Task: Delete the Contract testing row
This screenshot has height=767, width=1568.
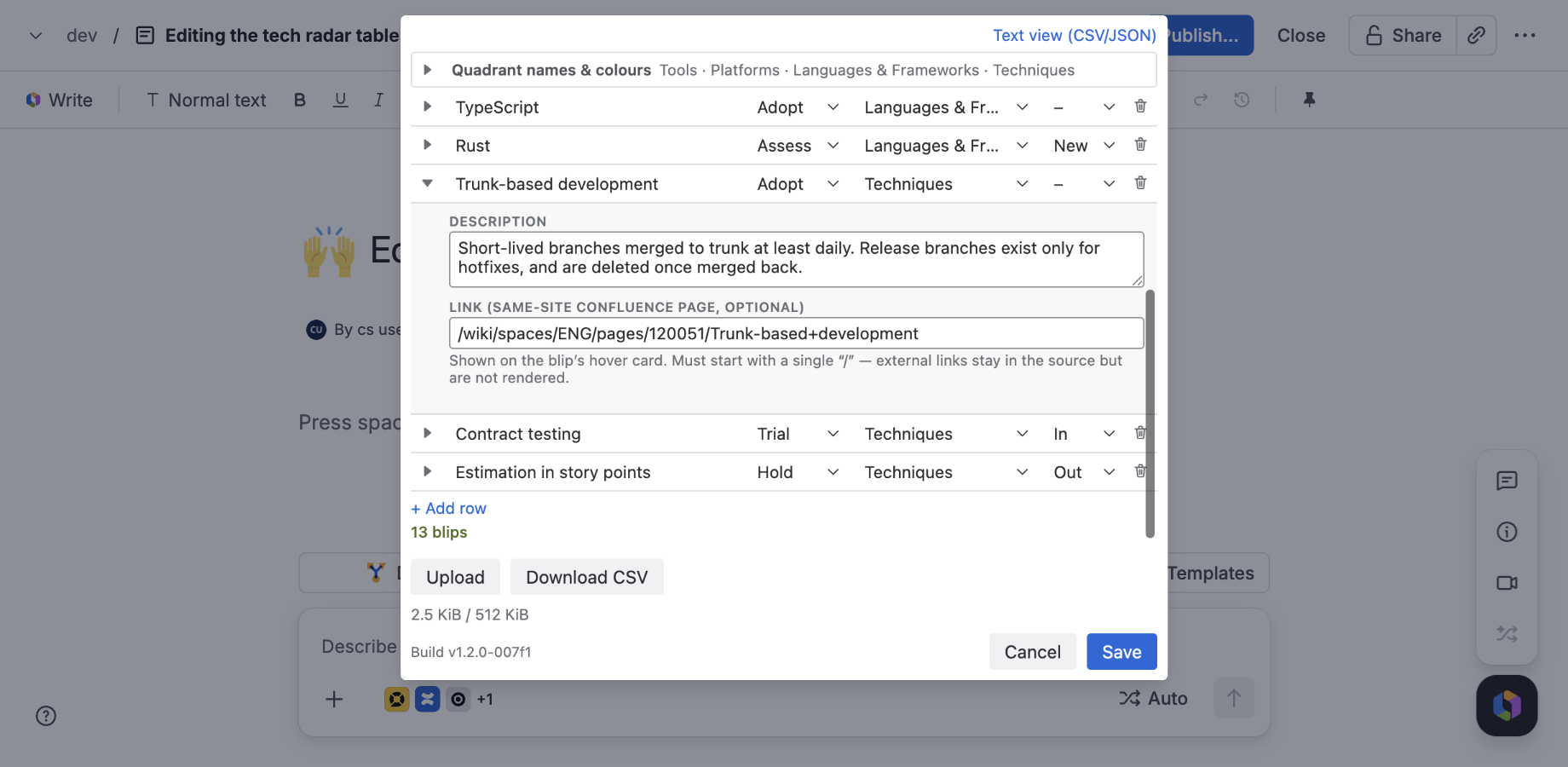Action: pos(1140,433)
